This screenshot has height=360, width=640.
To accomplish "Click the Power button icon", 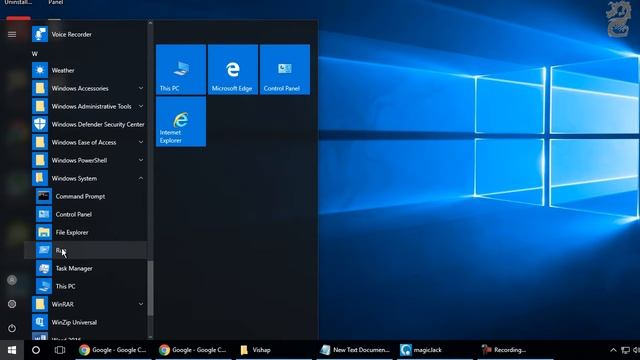I will pyautogui.click(x=12, y=328).
